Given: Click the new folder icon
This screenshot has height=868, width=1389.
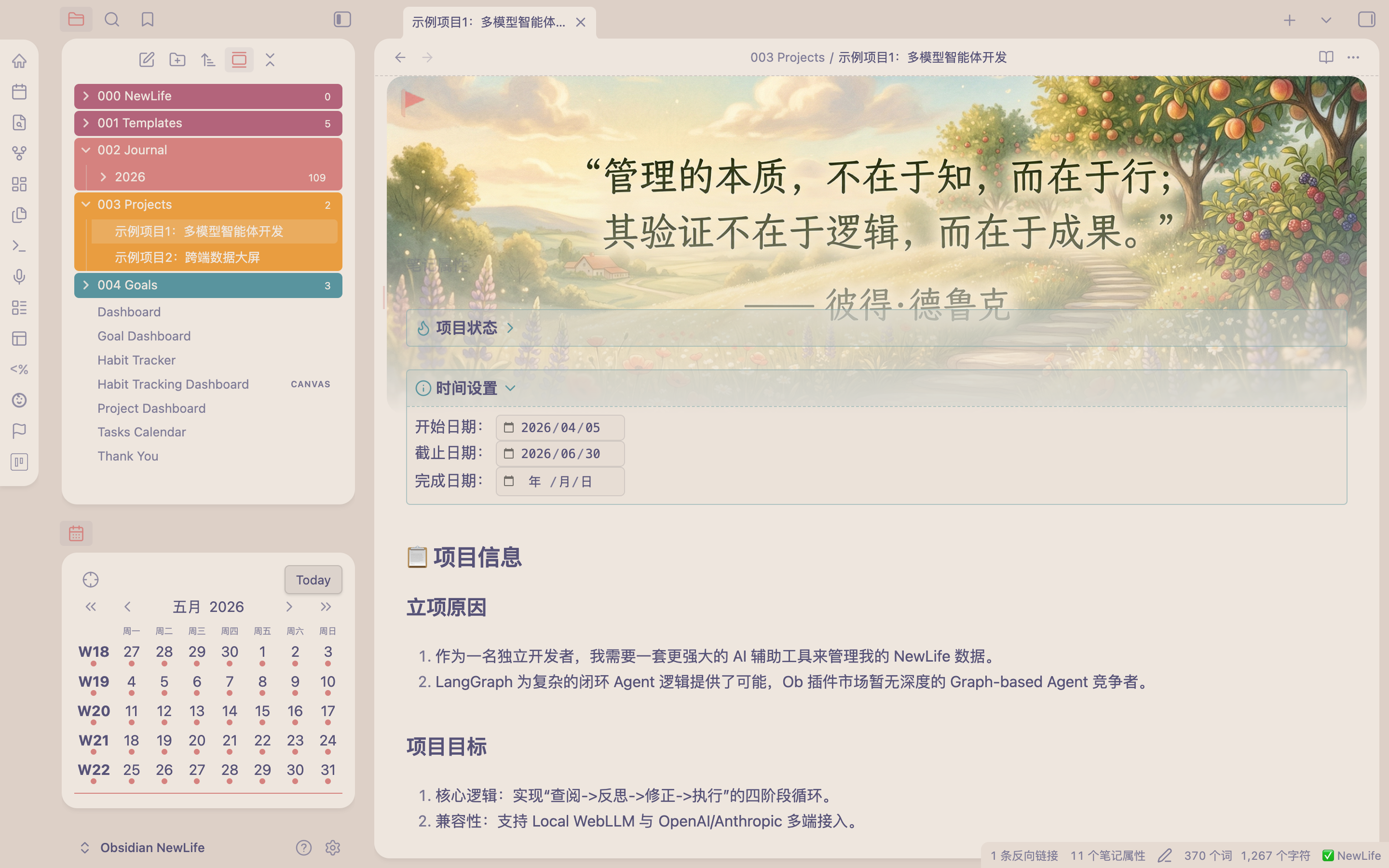Looking at the screenshot, I should pos(177,60).
